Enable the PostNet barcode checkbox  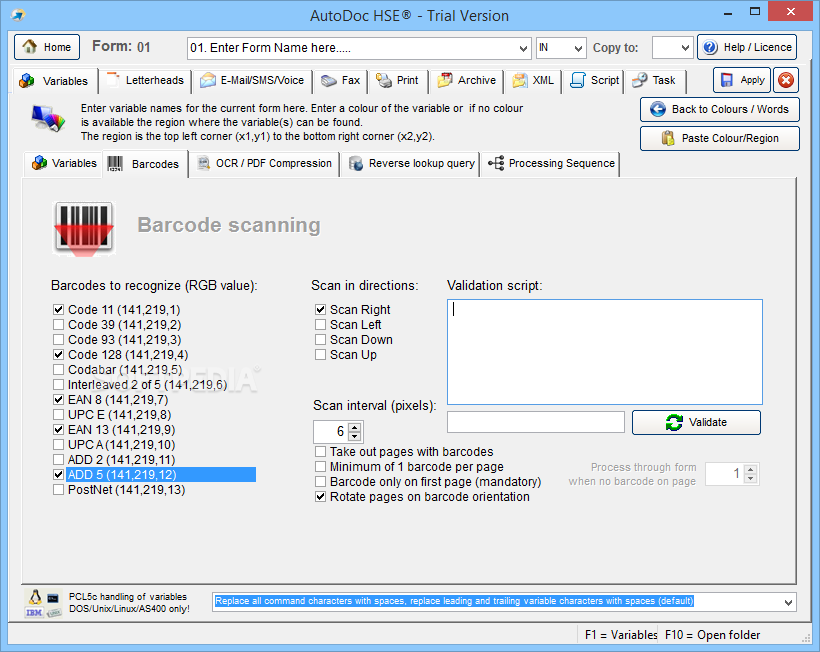pyautogui.click(x=59, y=490)
